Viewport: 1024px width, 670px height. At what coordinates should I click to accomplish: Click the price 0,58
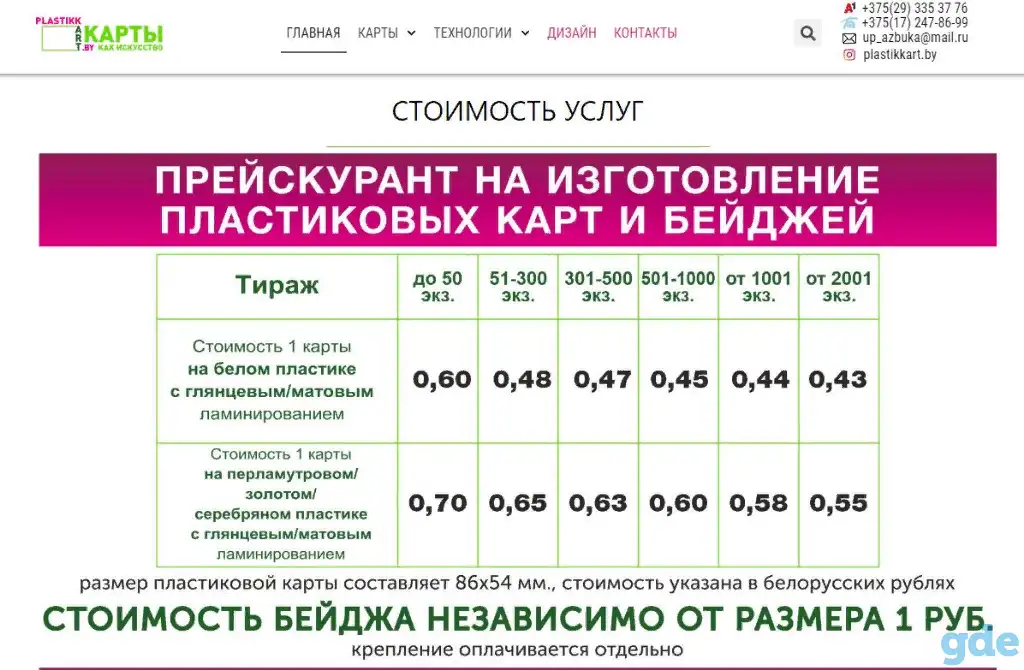click(758, 503)
